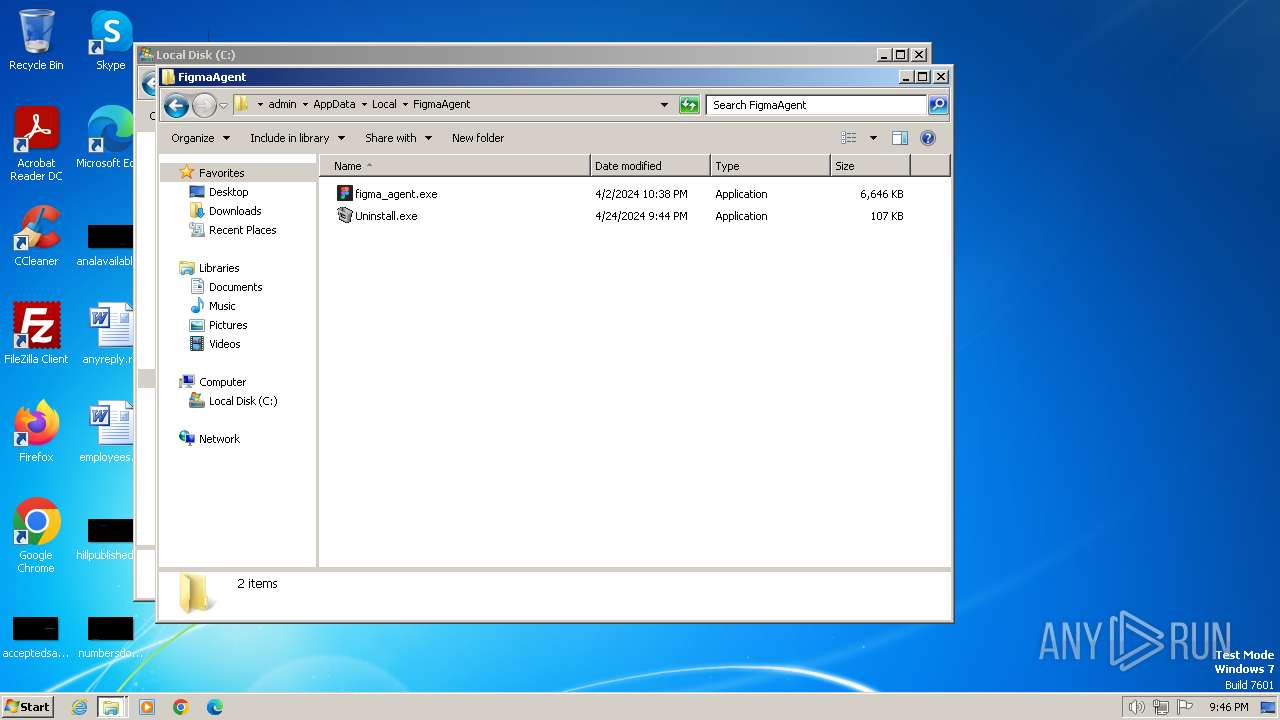Sort by Name column header

(x=455, y=166)
